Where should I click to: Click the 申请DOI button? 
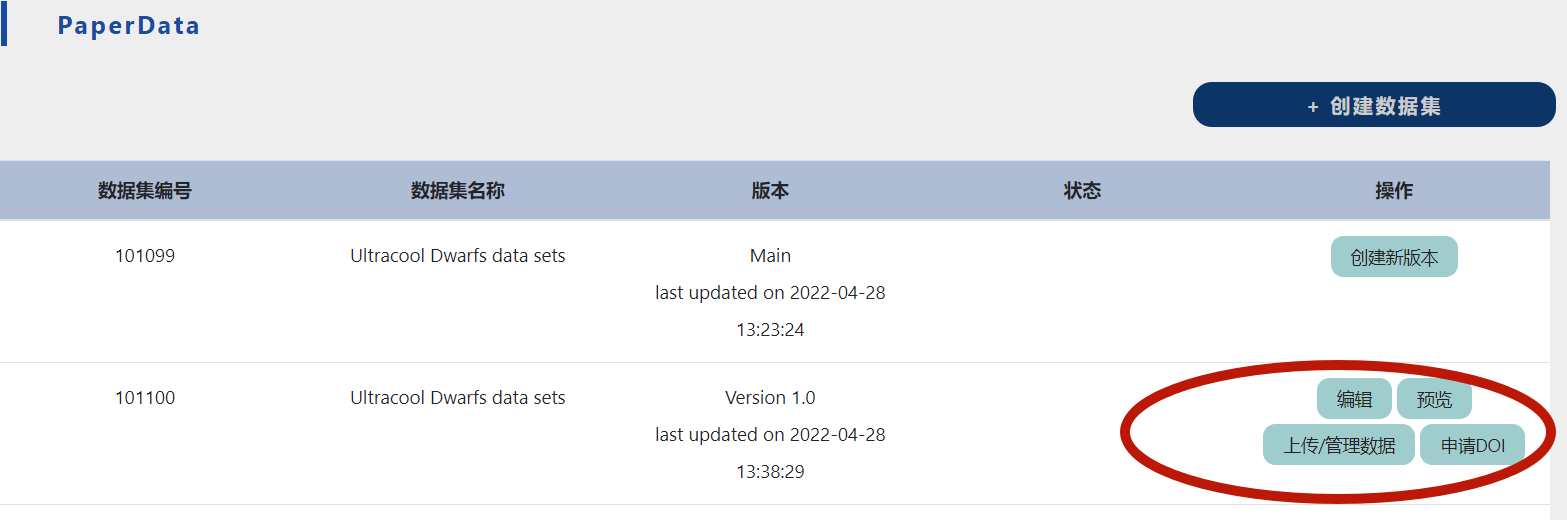(x=1472, y=445)
